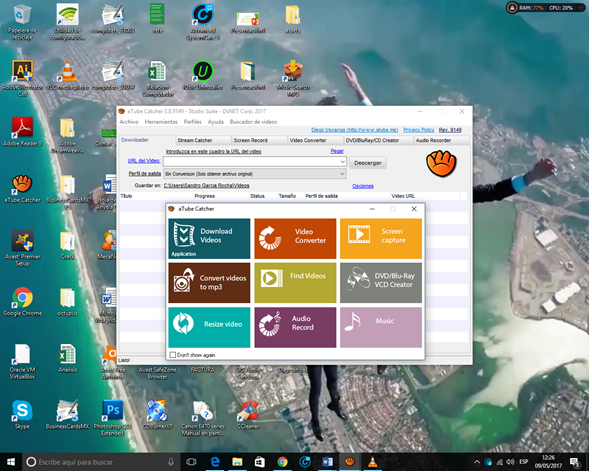Open the Oracle VM VirtualBox desktop icon

click(x=22, y=362)
